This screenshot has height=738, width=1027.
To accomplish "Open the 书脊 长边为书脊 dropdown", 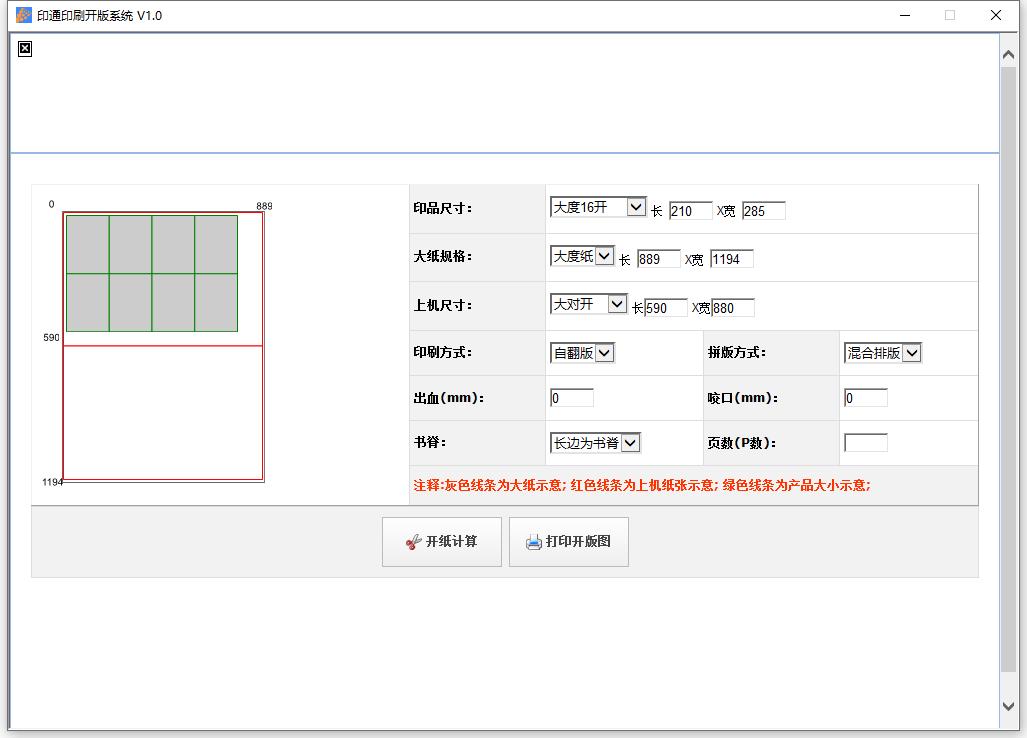I will coord(595,443).
